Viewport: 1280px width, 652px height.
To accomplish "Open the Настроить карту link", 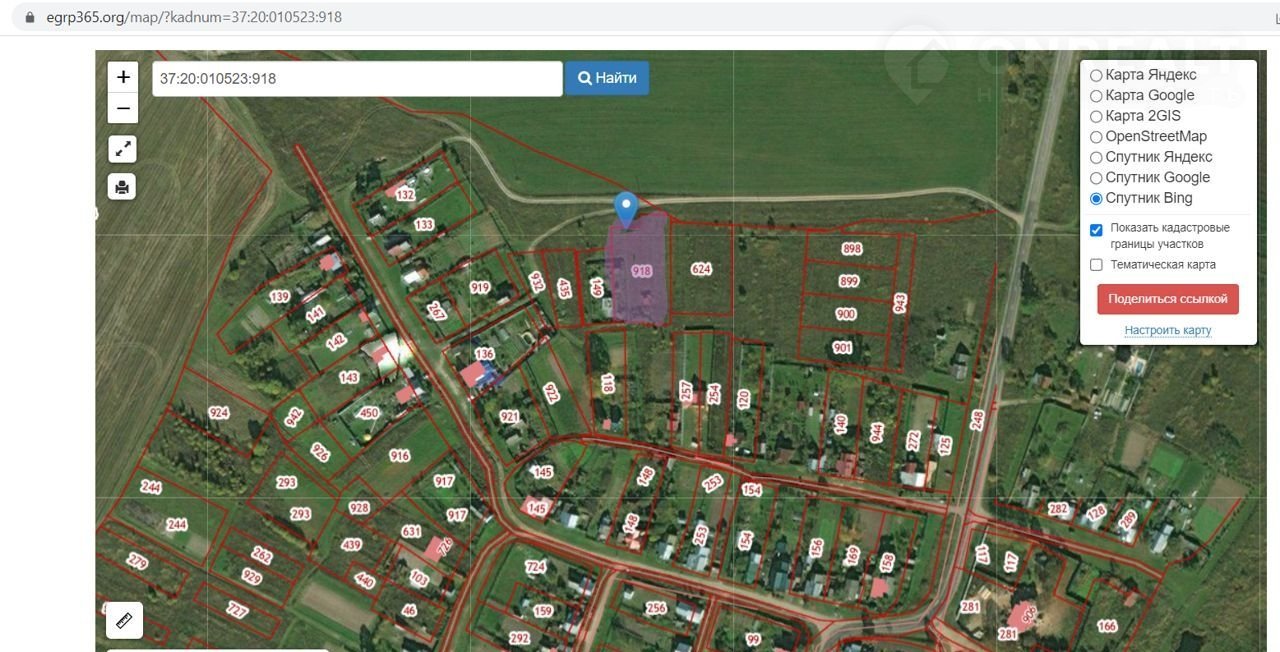I will coord(1167,330).
